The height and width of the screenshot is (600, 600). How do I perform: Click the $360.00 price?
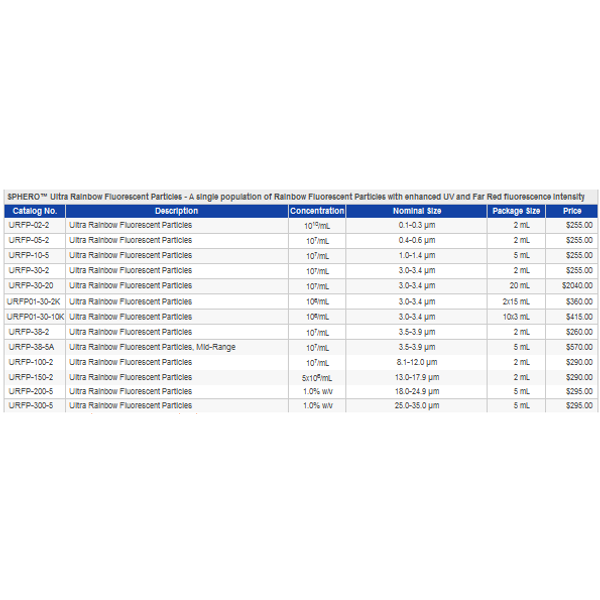(x=579, y=302)
